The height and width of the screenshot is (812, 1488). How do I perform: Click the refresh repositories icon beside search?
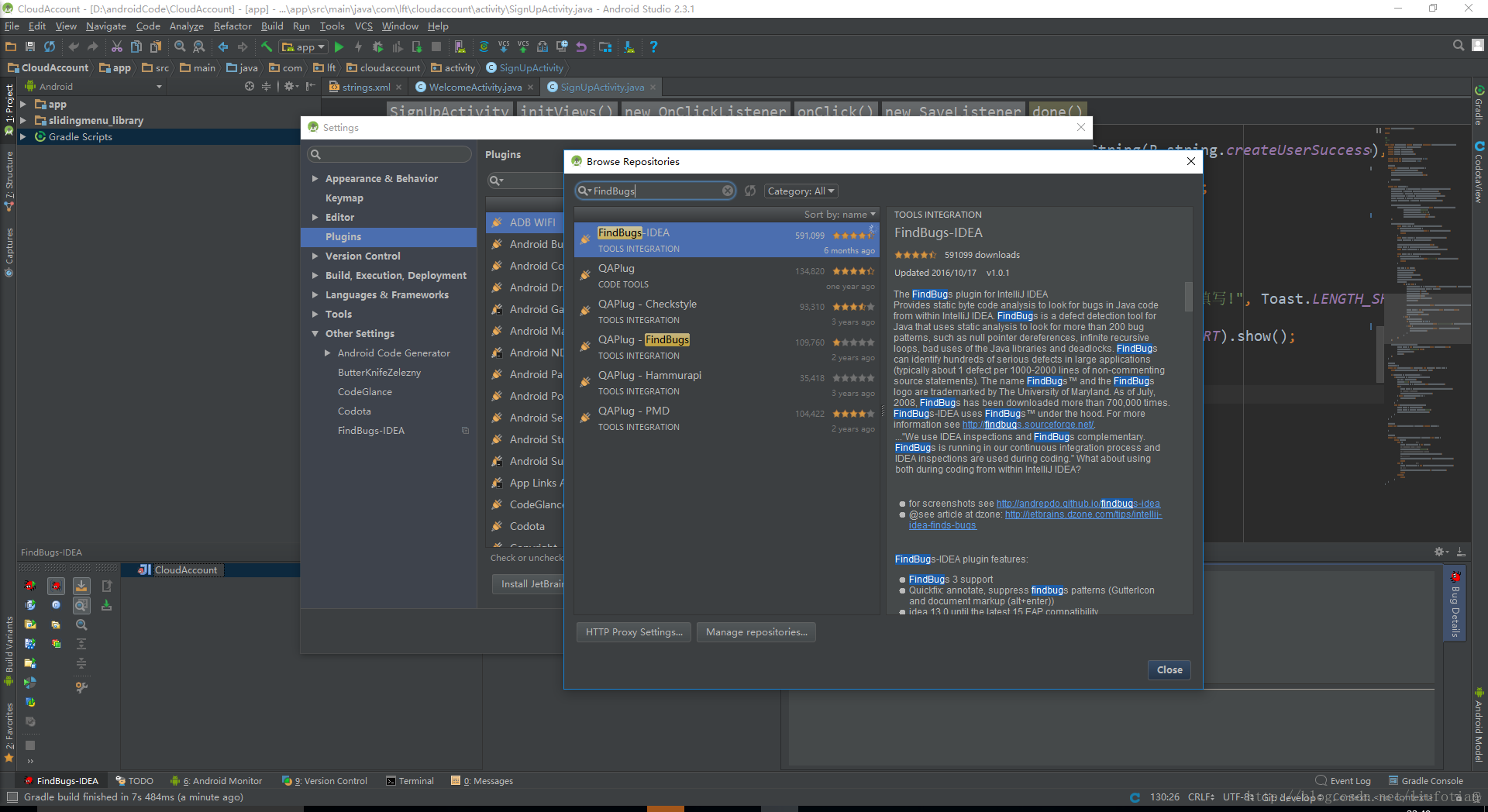[750, 191]
